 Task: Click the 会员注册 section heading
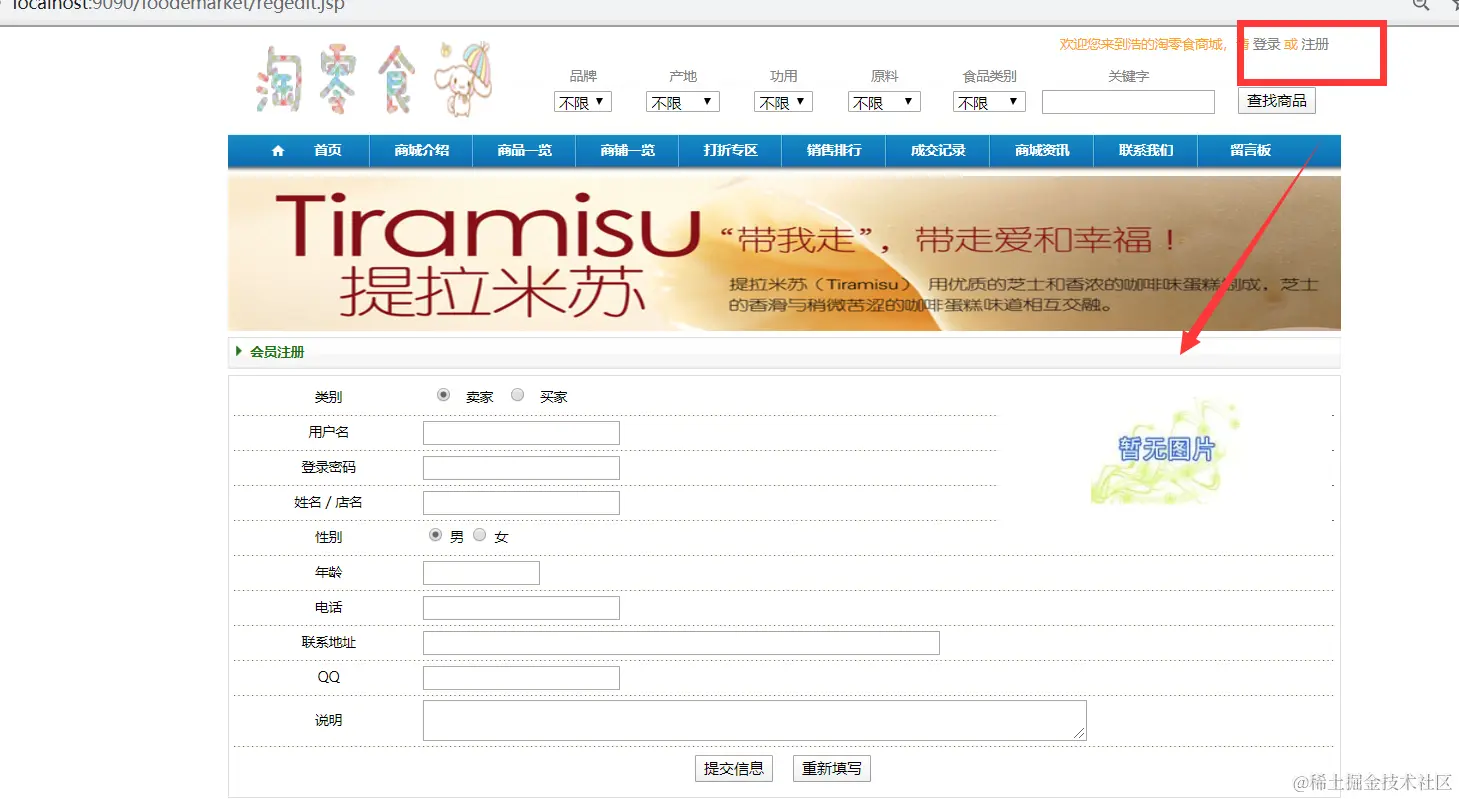(277, 352)
